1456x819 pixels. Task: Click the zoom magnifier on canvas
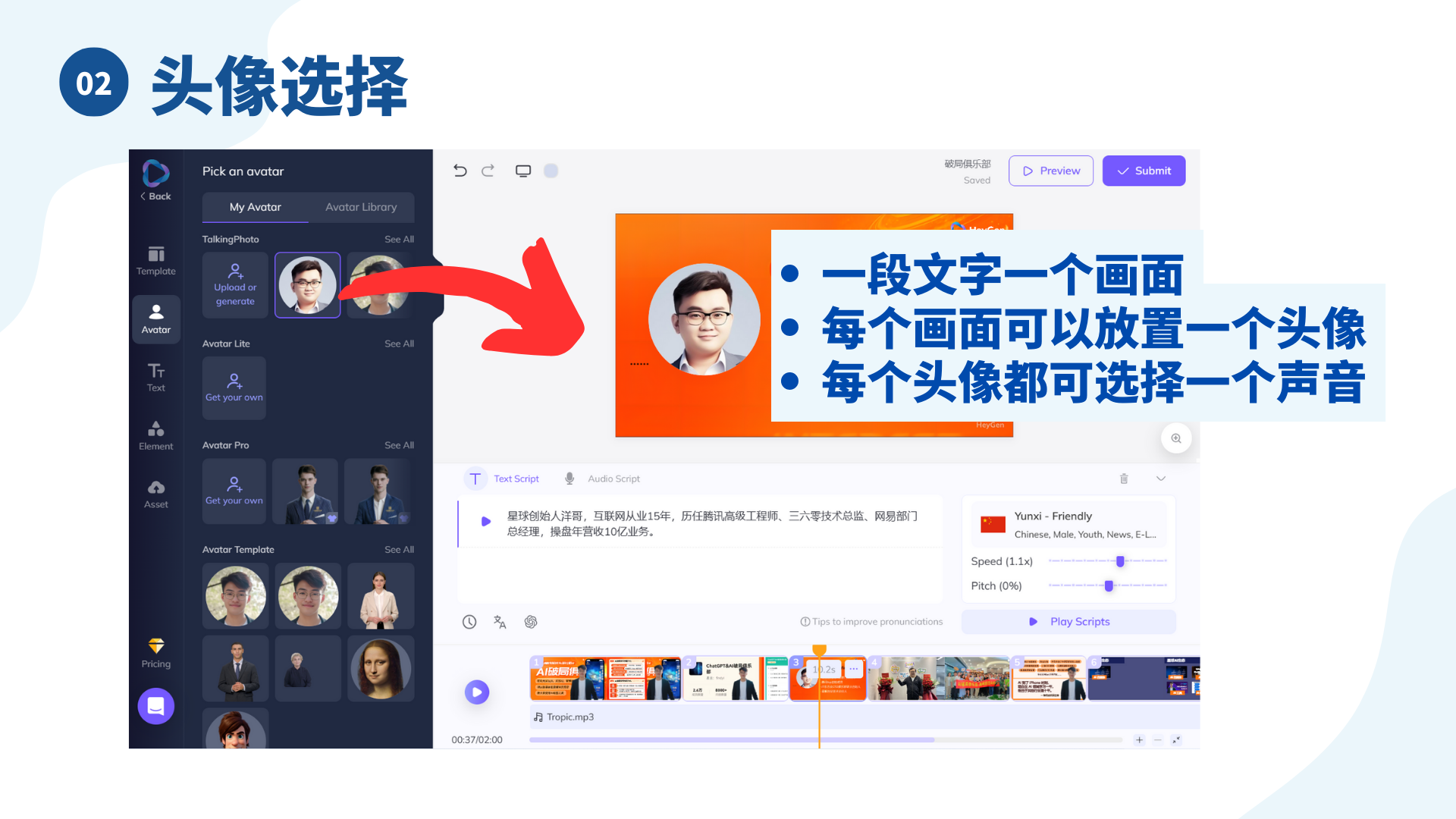point(1176,438)
